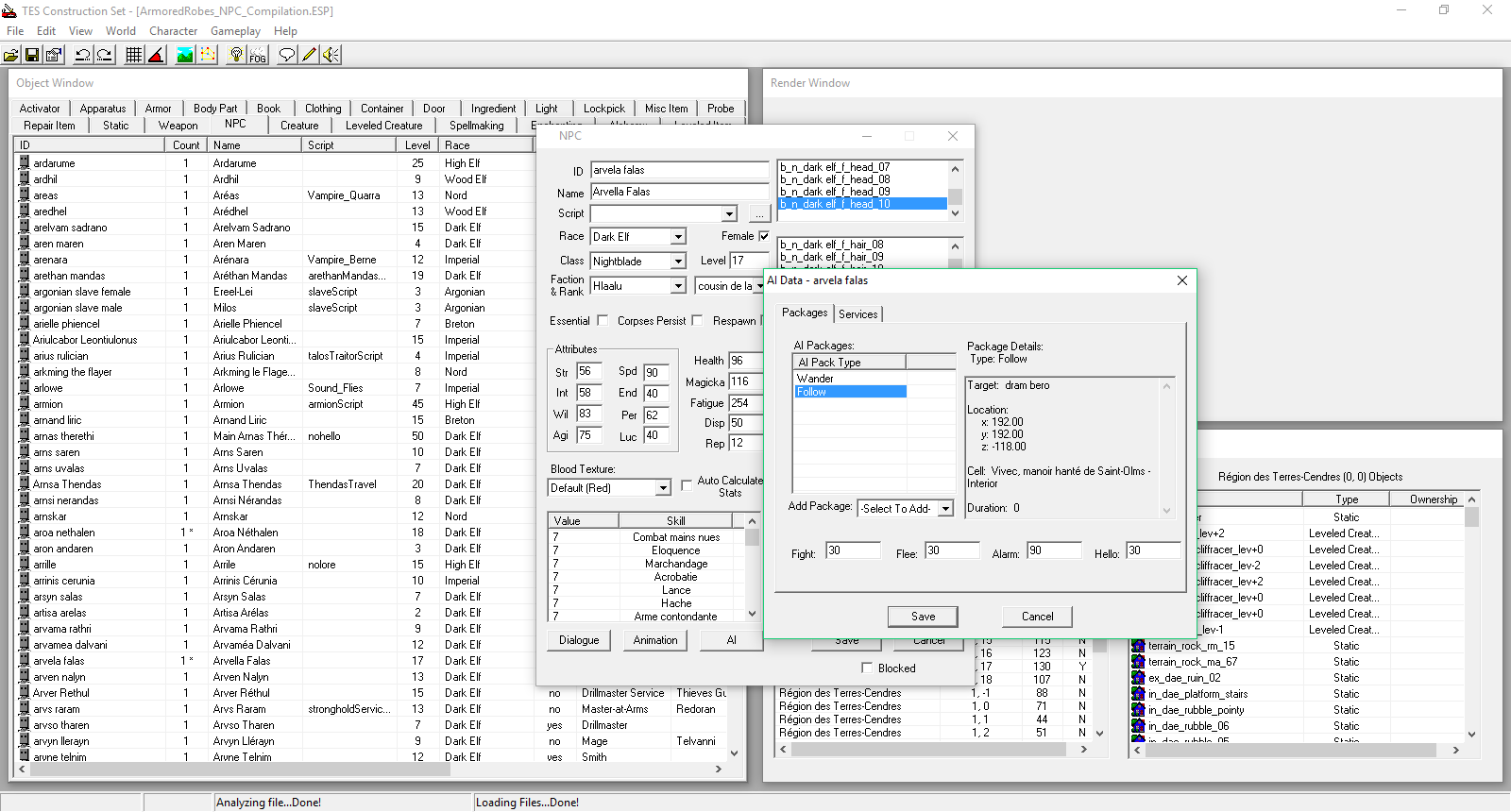Open the Character menu

173,31
